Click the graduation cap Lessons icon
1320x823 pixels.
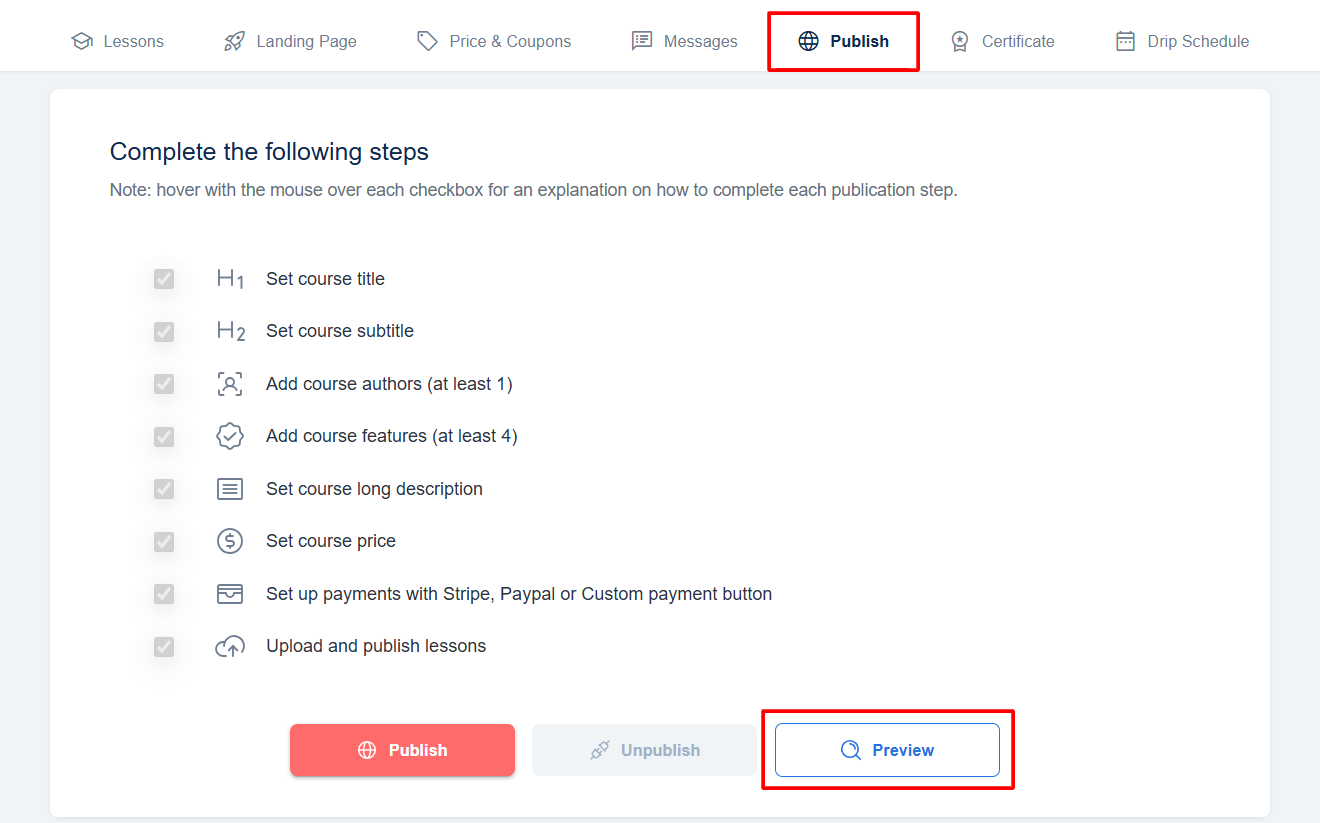(82, 41)
